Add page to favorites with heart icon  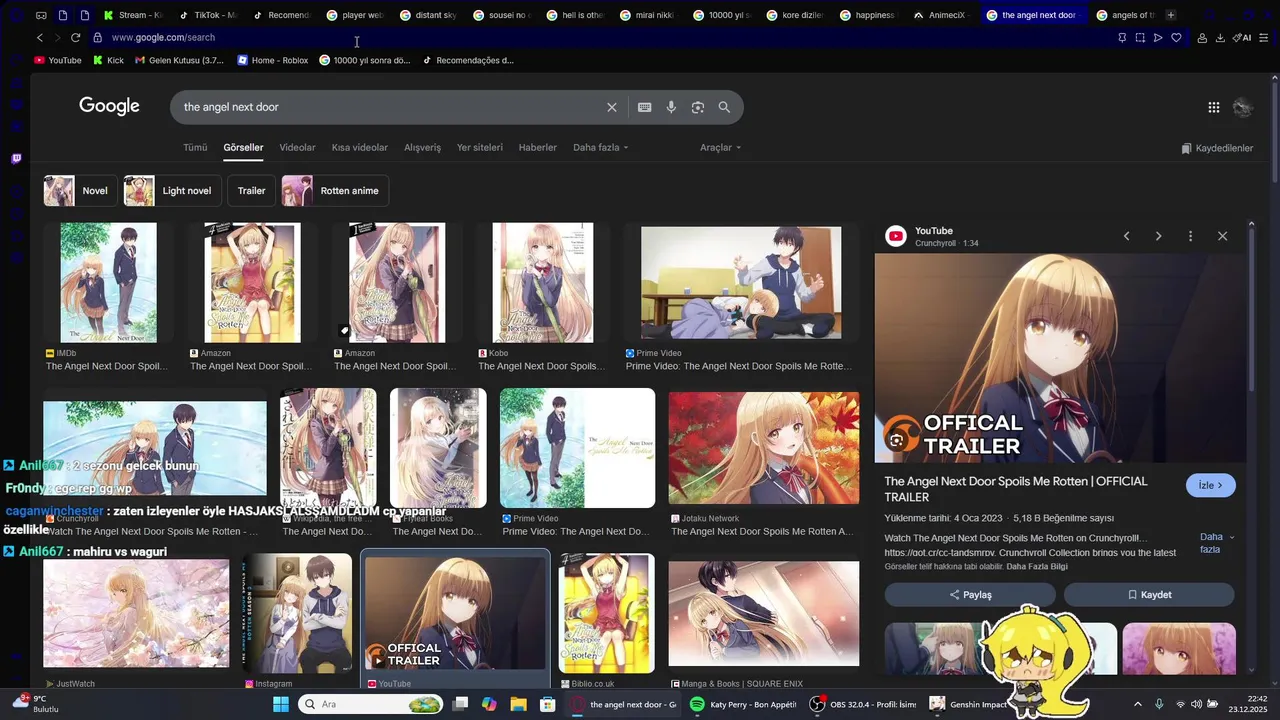click(1176, 37)
